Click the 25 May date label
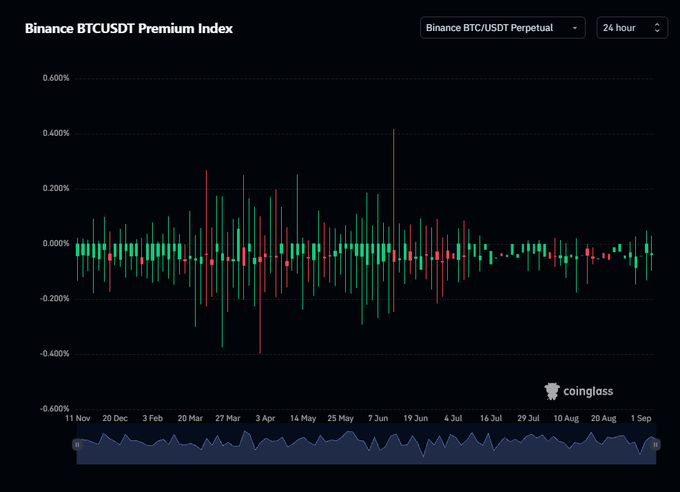Screen dimensions: 680x492 (x=340, y=418)
